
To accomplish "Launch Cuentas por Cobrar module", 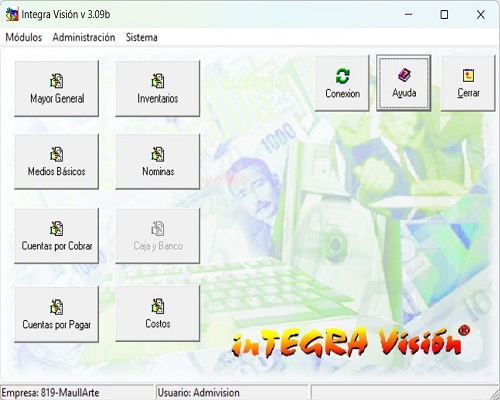I will pos(57,236).
